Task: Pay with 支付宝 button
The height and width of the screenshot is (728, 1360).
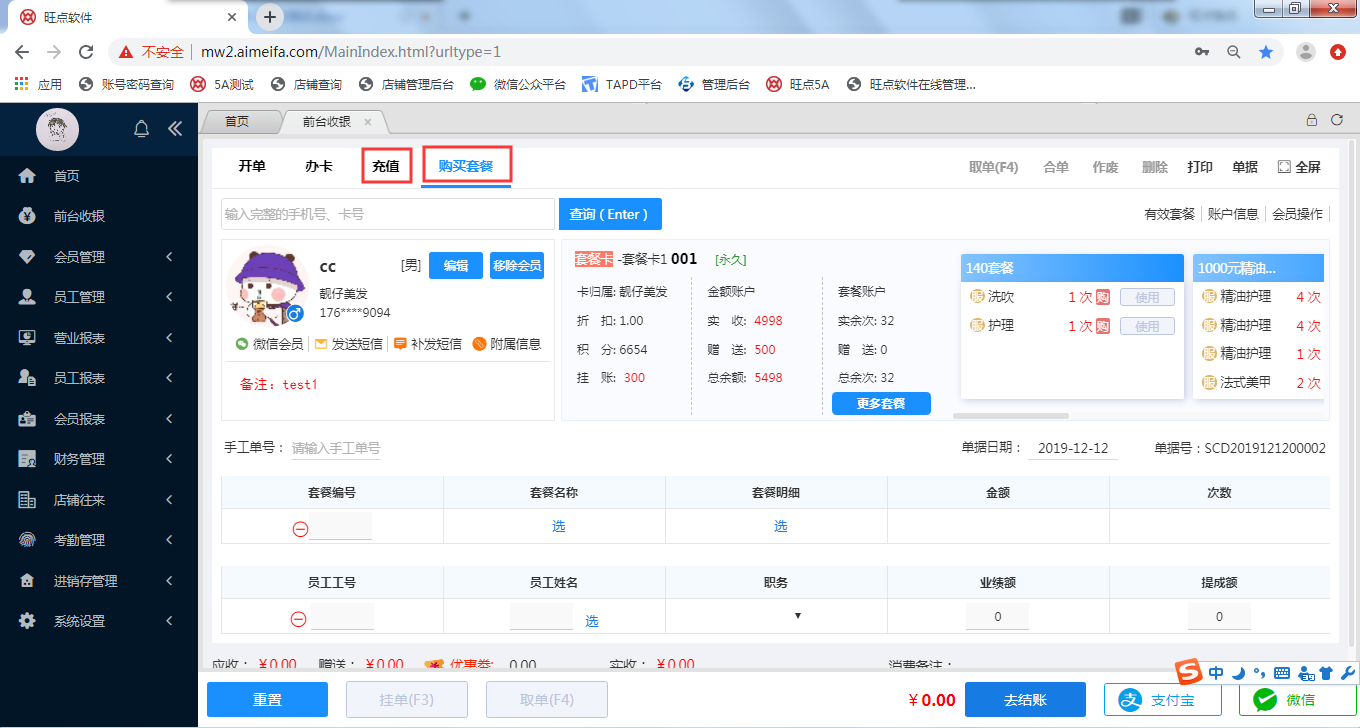Action: click(x=1164, y=700)
